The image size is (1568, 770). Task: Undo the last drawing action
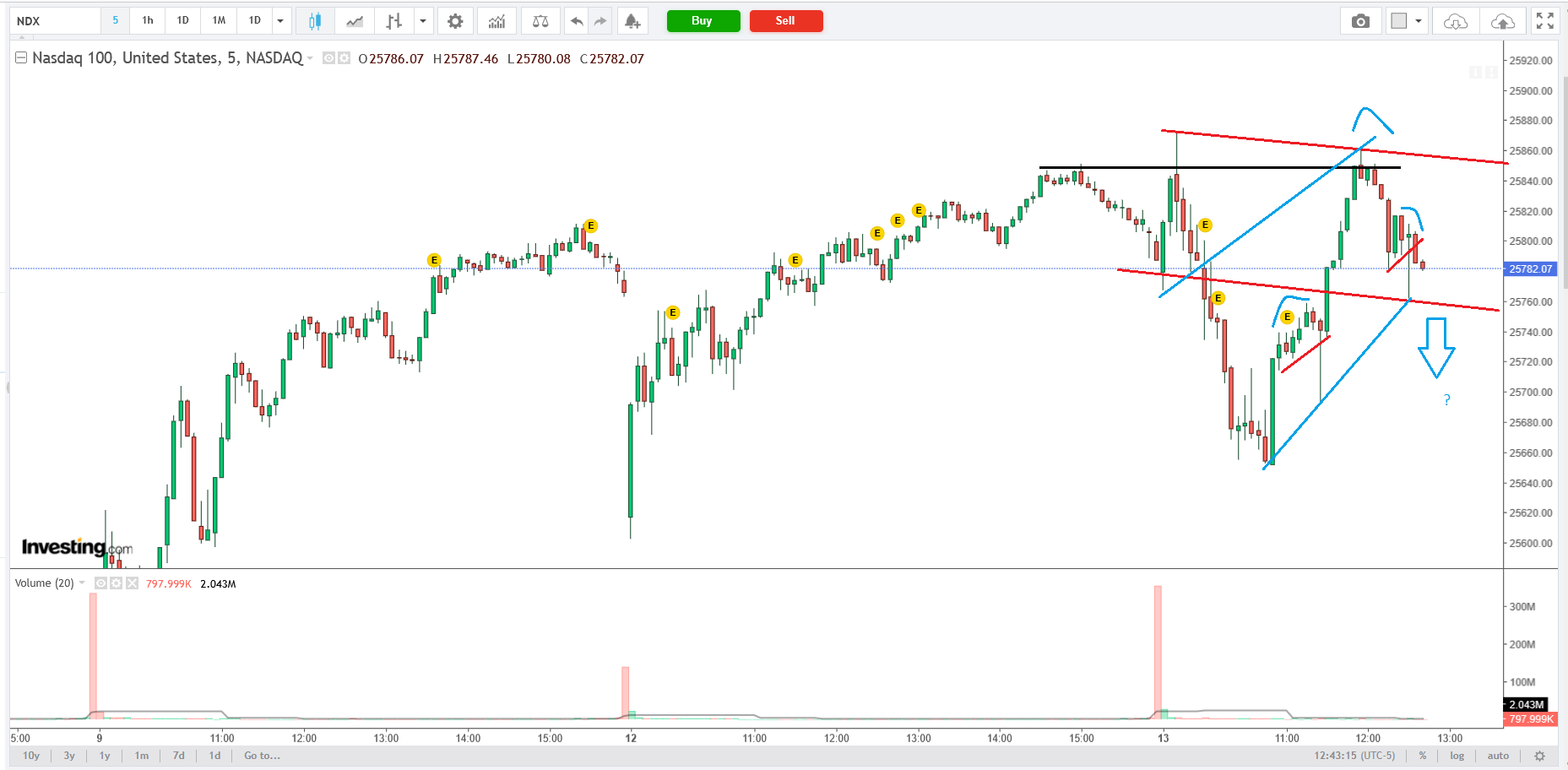click(x=577, y=21)
